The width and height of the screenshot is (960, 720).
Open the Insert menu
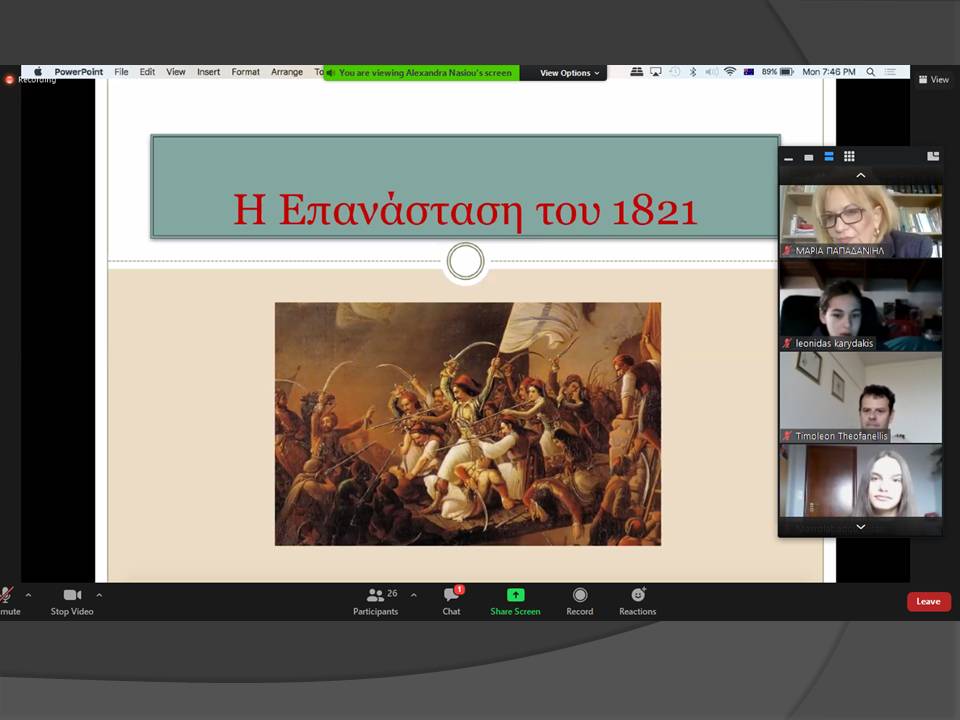[208, 72]
